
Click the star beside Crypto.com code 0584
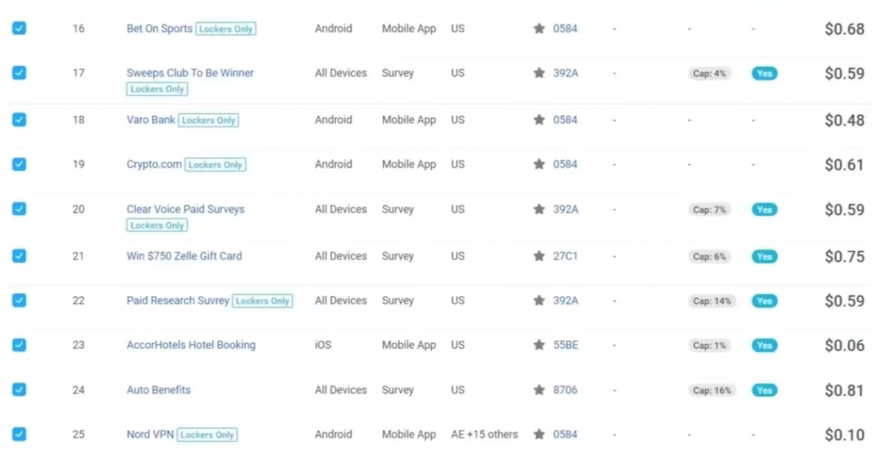(x=539, y=165)
